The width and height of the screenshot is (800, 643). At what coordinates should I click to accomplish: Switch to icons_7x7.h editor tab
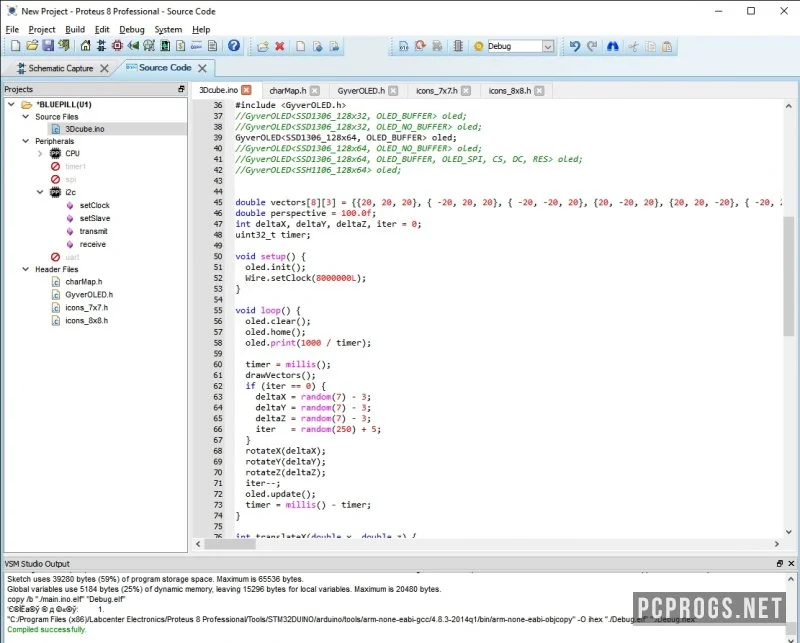437,90
